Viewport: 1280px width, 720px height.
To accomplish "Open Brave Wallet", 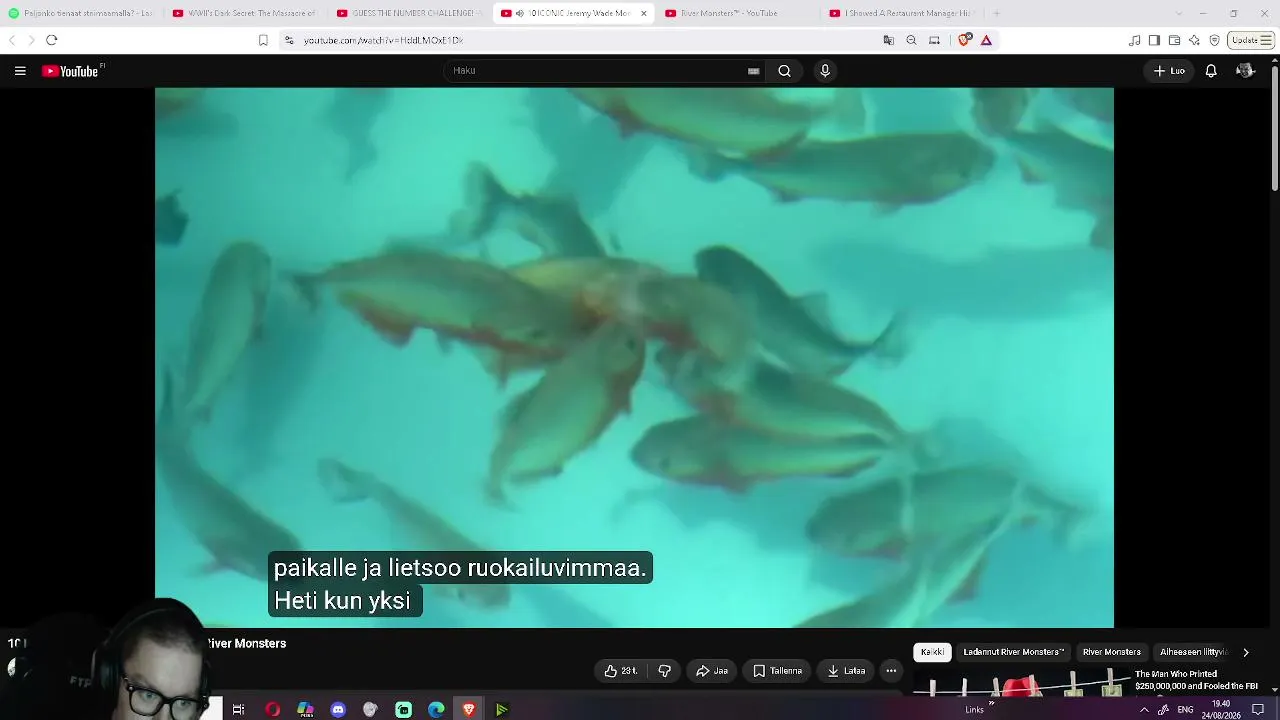I will coord(1174,40).
